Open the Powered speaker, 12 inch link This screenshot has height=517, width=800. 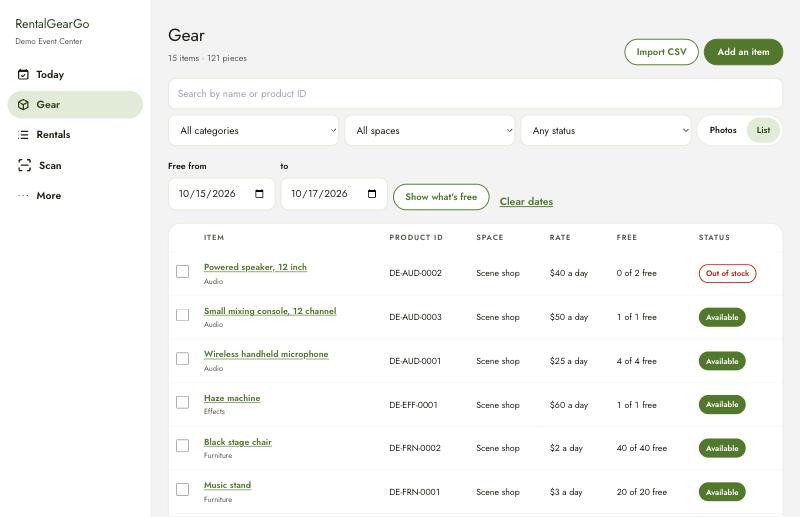pos(255,267)
